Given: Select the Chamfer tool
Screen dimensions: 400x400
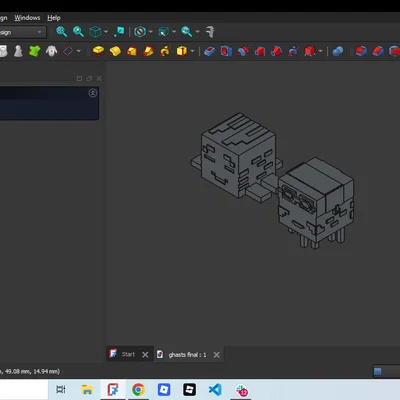Looking at the screenshot, I should pos(378,51).
